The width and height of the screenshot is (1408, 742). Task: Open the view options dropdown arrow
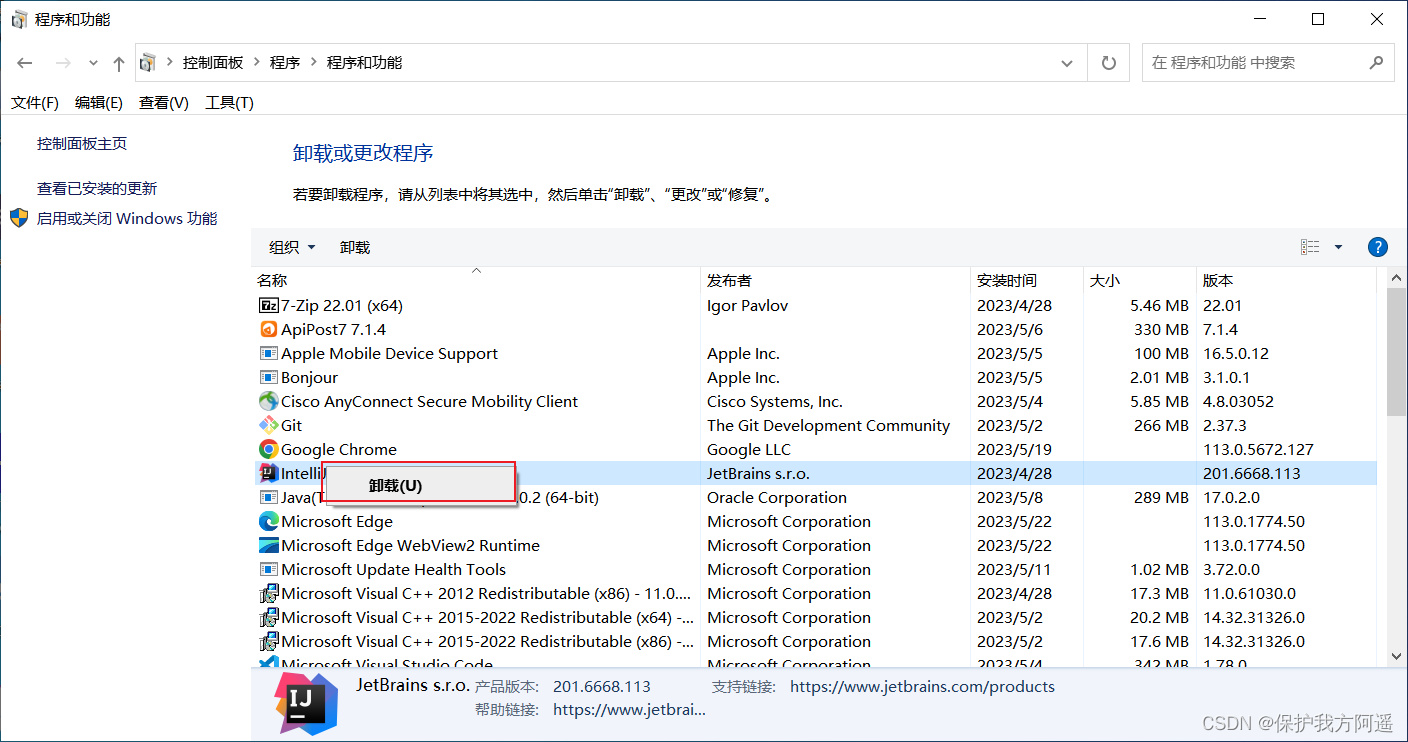tap(1338, 247)
